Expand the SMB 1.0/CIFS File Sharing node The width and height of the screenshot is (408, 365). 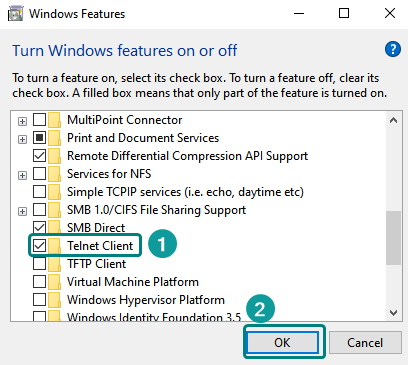point(22,211)
